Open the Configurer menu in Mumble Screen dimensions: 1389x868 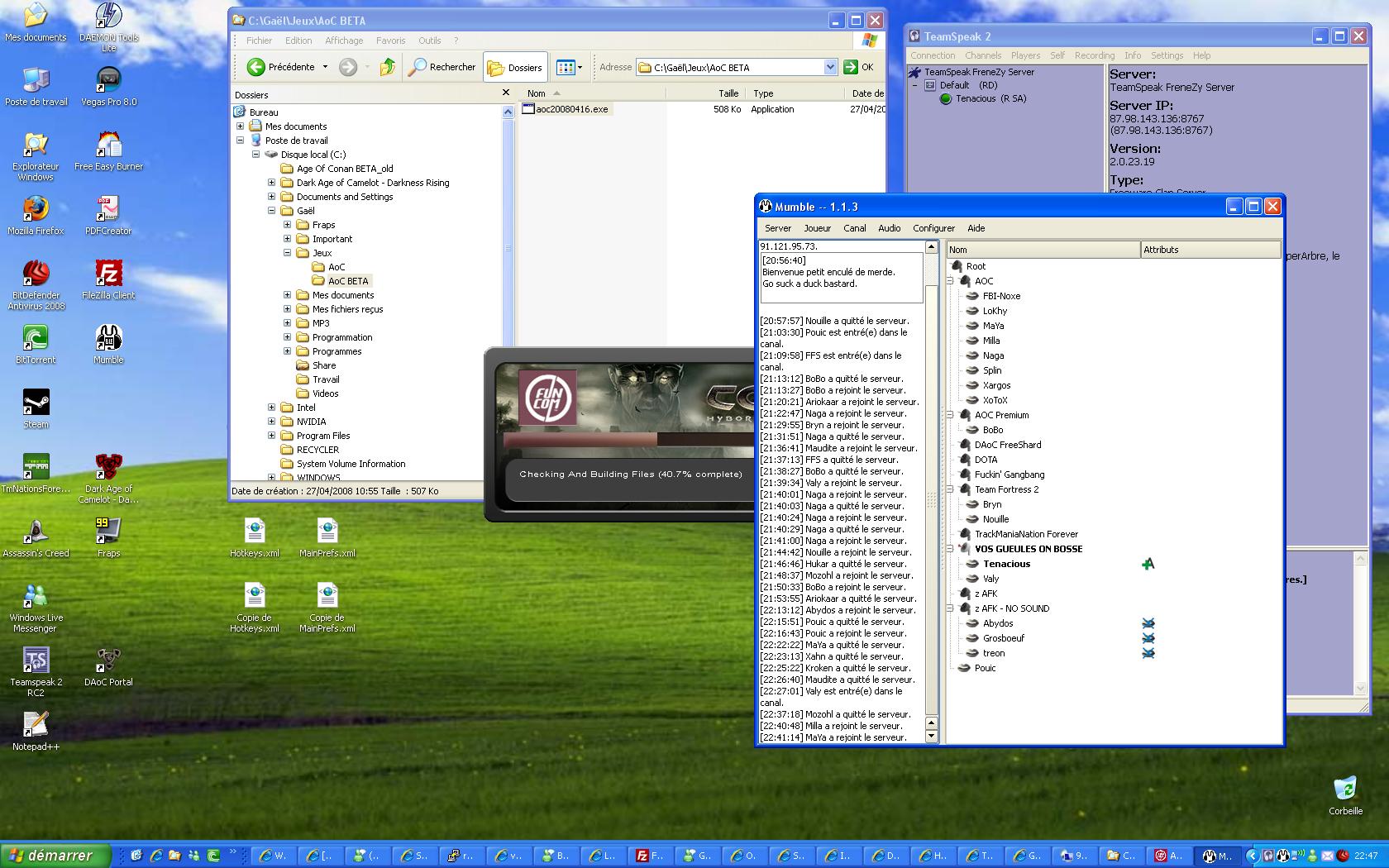pos(933,228)
